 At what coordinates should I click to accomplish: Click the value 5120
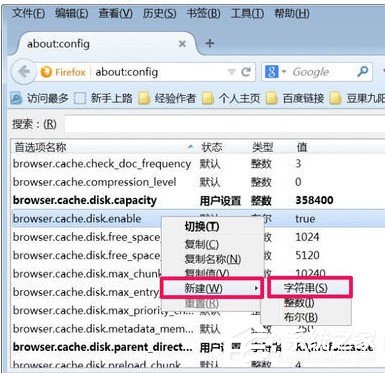(x=307, y=255)
